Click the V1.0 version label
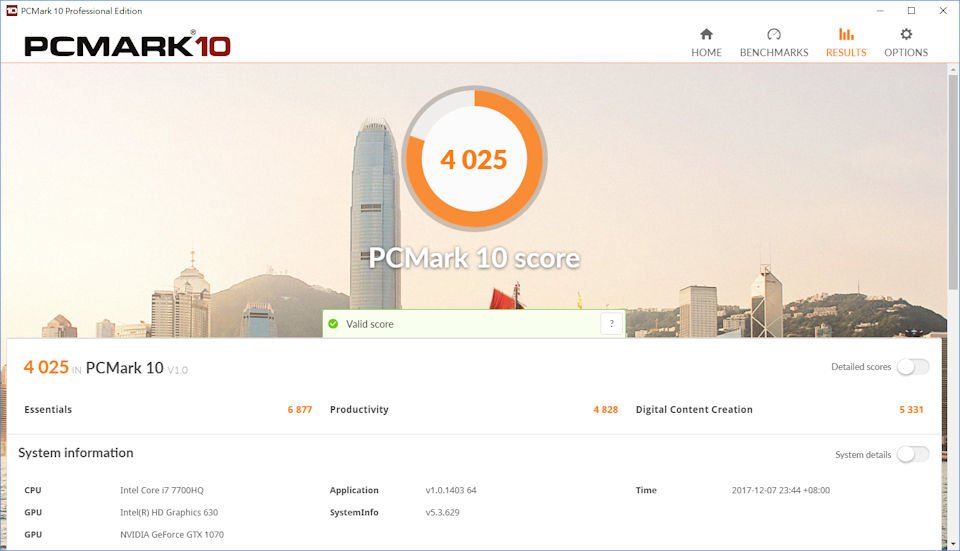 178,370
